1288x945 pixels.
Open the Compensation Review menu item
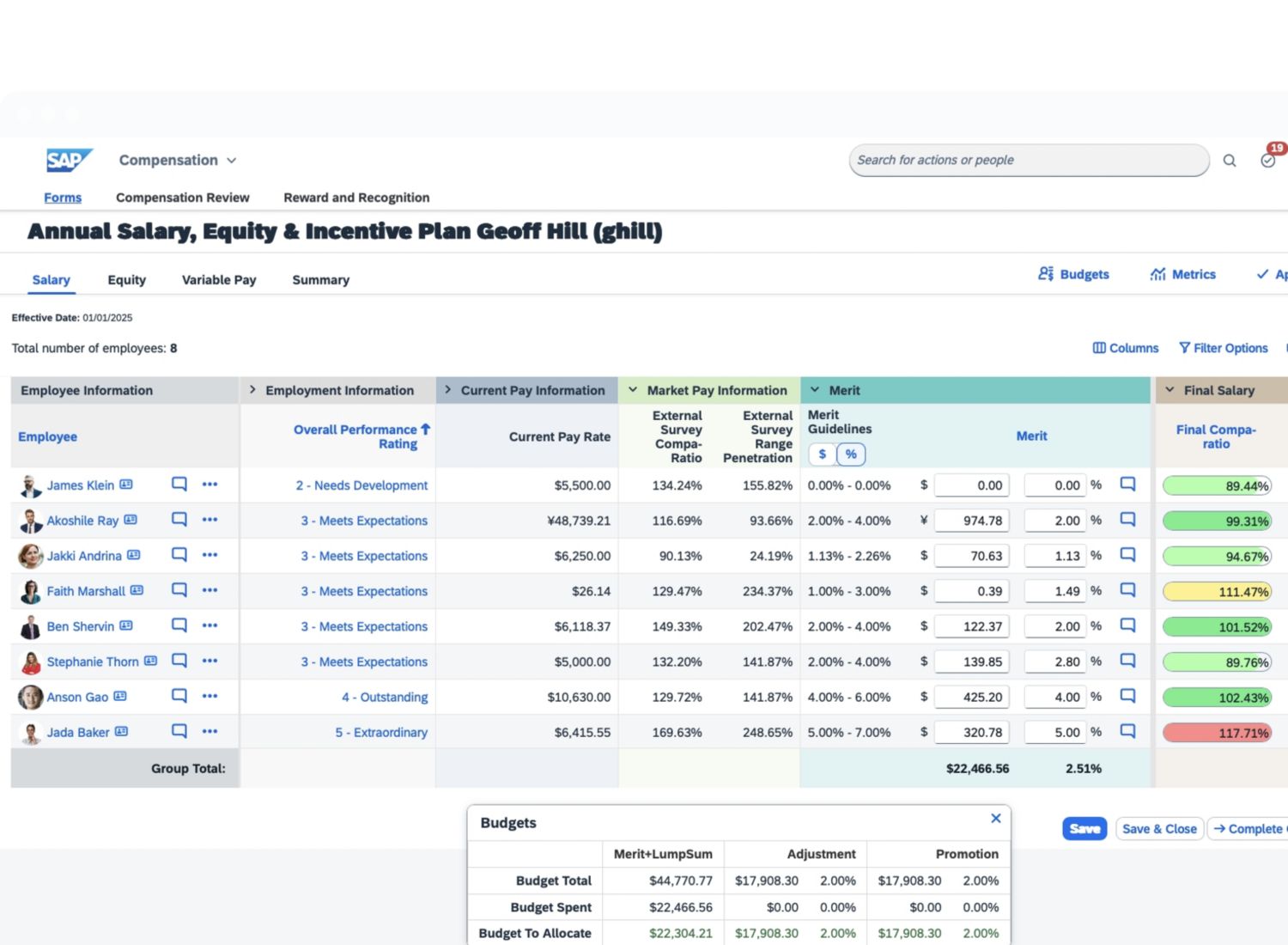point(182,198)
